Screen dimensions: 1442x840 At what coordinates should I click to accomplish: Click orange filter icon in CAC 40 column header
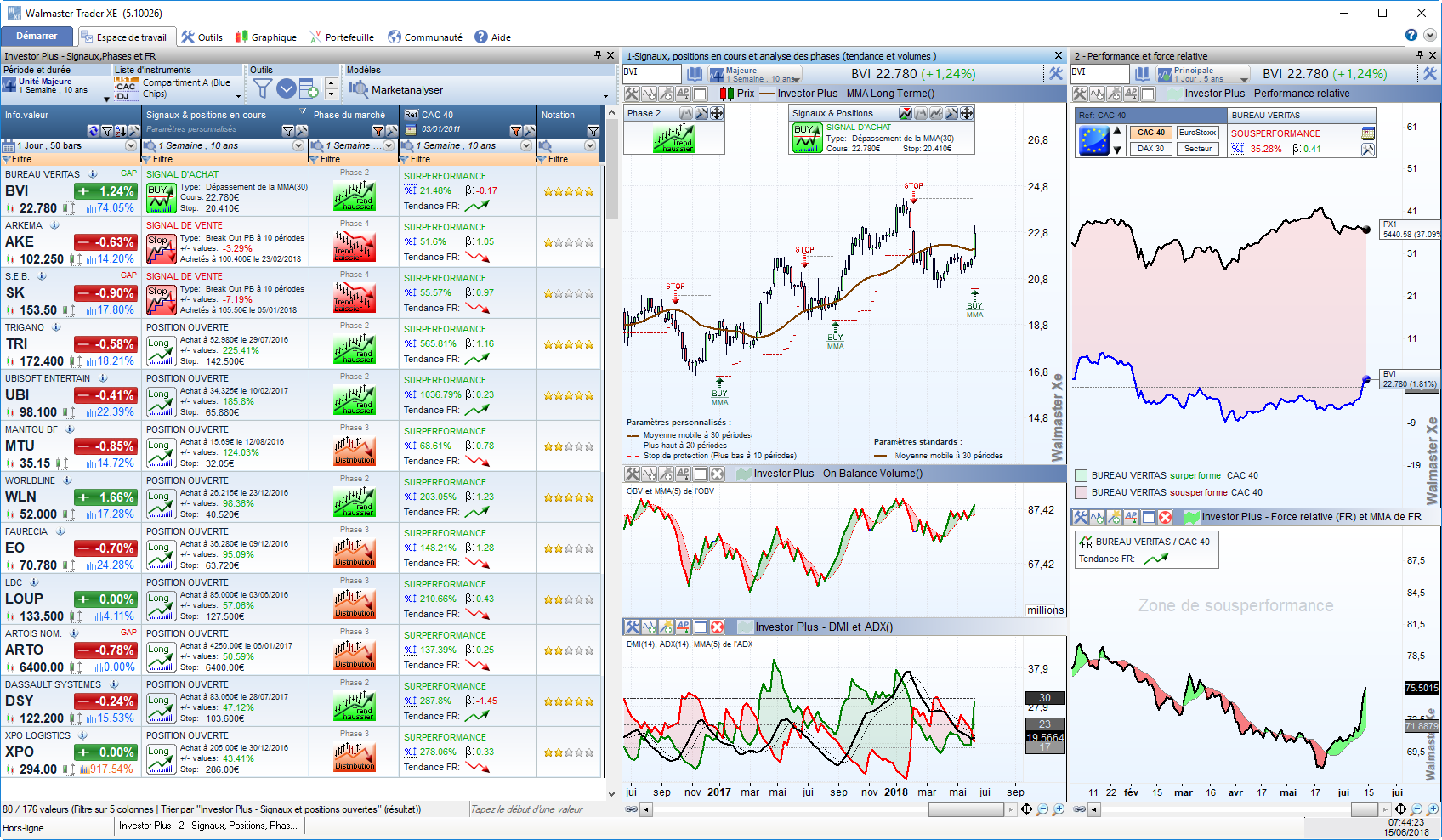515,131
